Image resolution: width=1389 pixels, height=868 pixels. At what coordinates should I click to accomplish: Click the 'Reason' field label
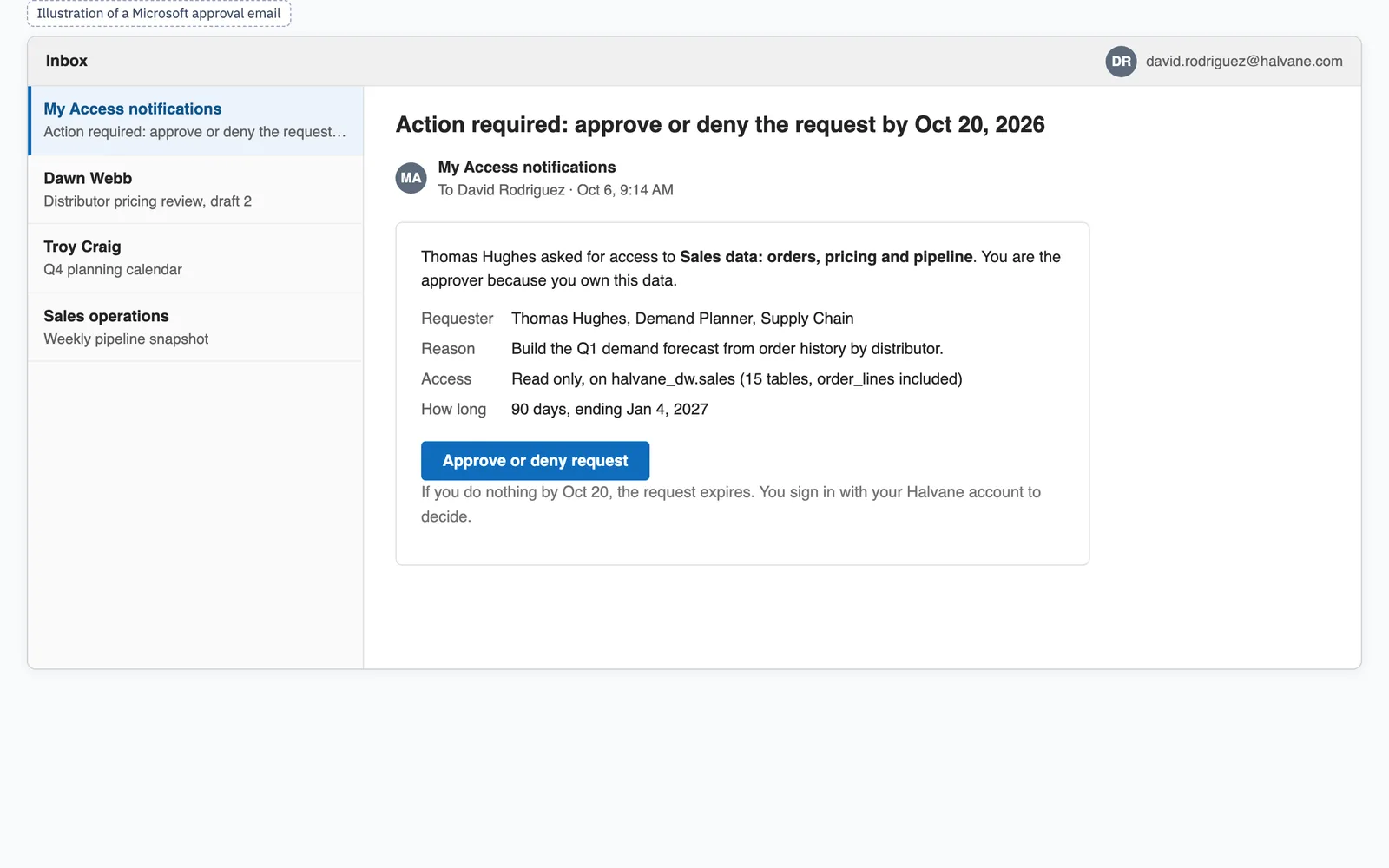tap(448, 349)
